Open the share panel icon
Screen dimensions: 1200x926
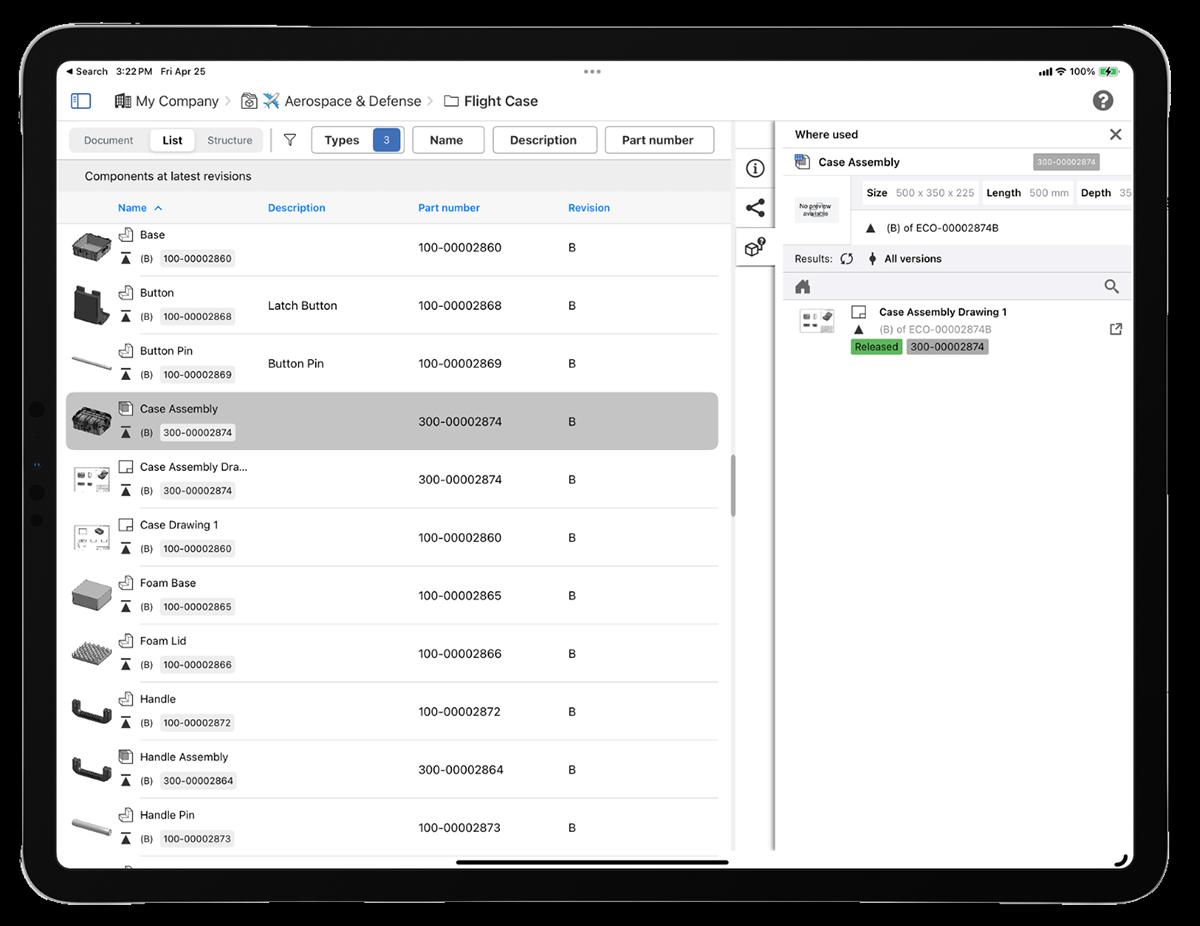click(755, 208)
